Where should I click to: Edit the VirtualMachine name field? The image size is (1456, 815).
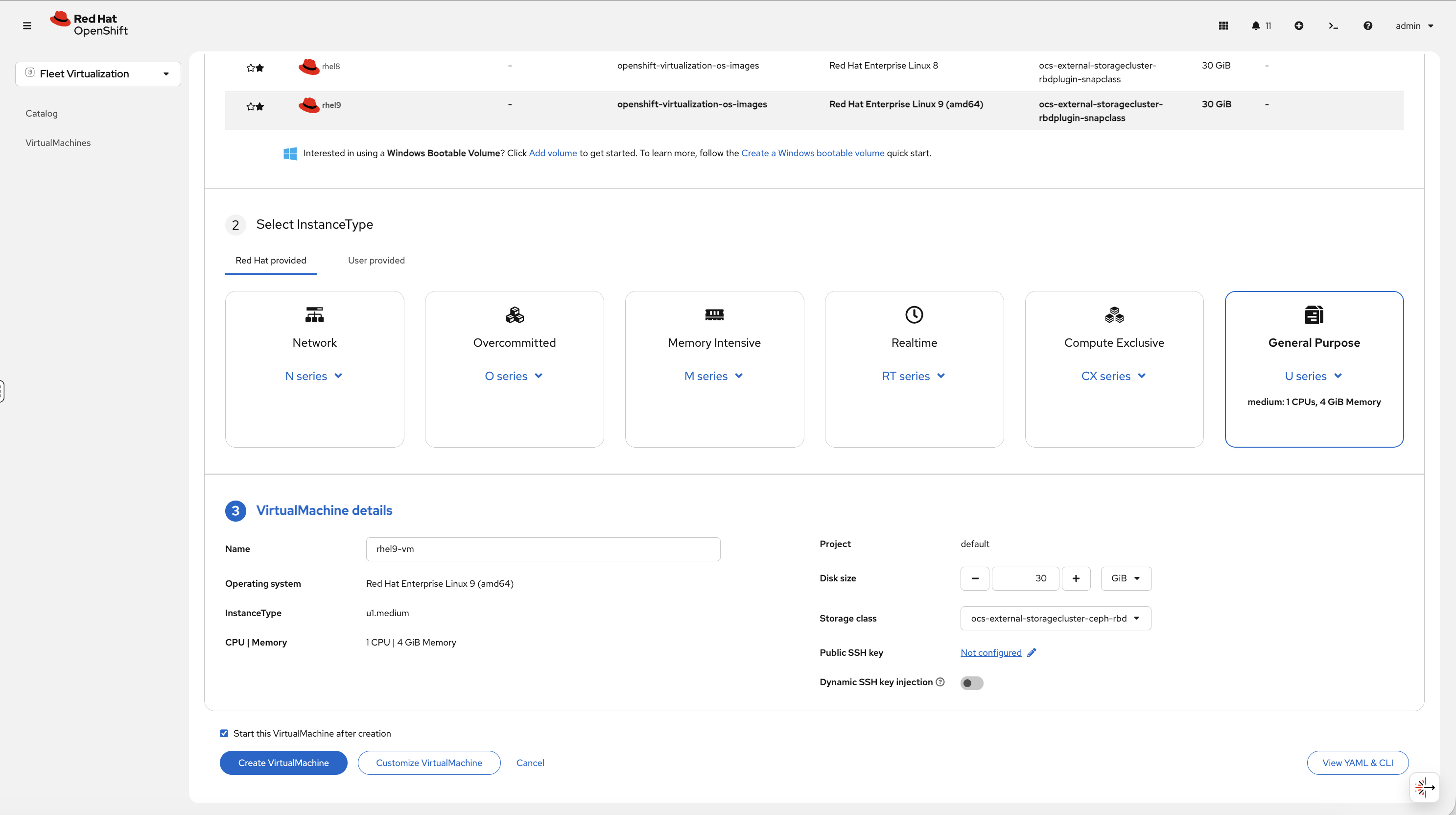[x=542, y=549]
